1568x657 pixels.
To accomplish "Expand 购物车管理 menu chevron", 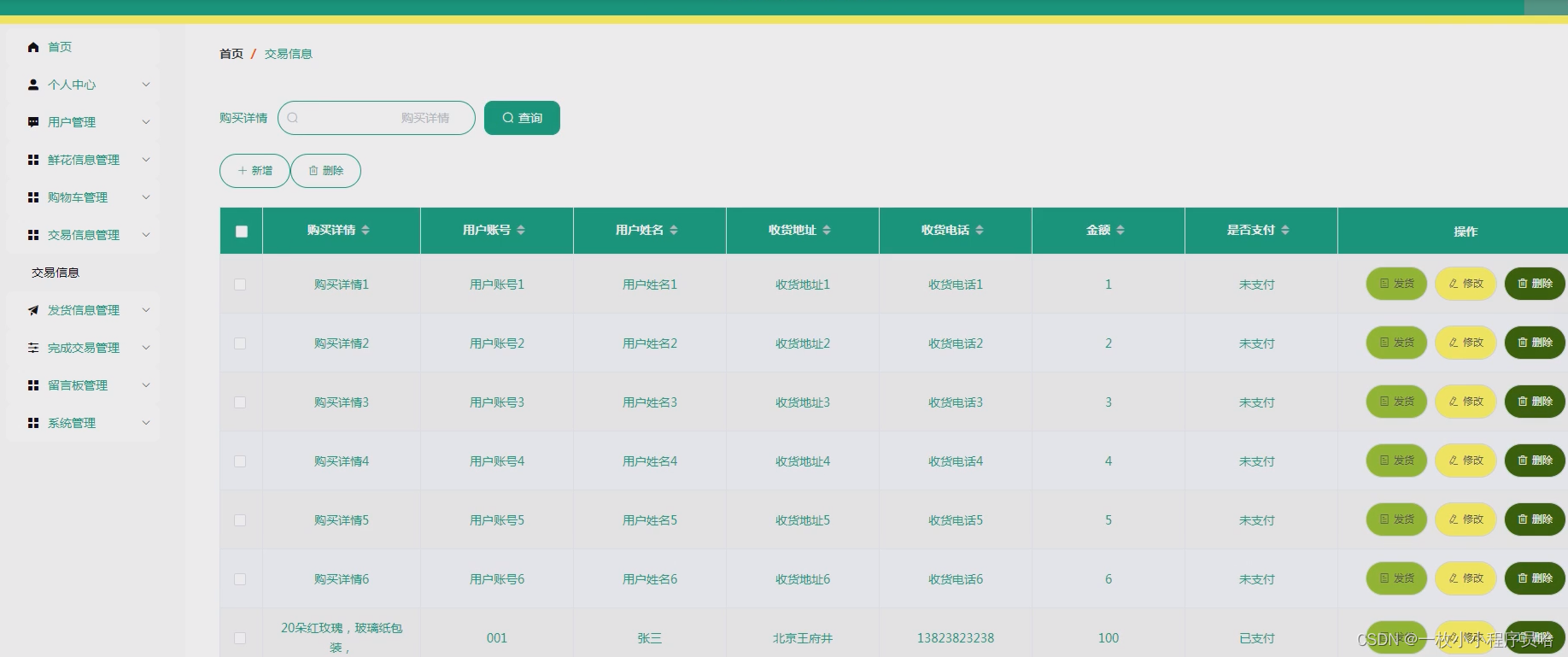I will point(146,197).
